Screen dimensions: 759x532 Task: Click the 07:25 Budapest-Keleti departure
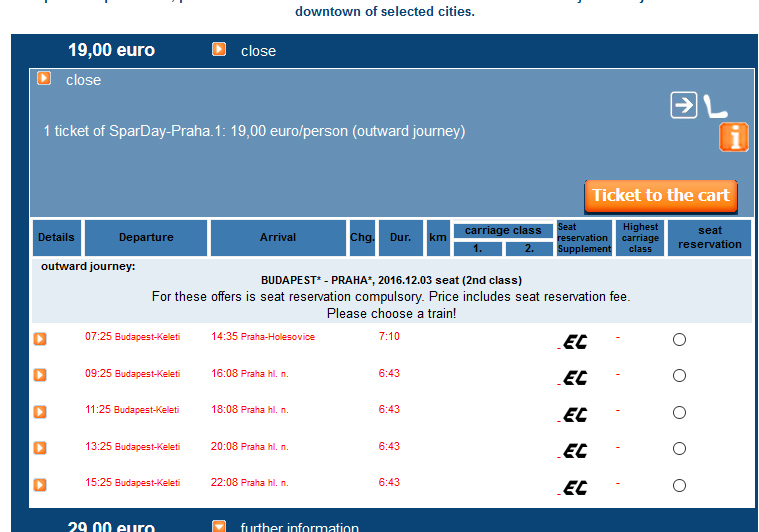coord(133,336)
